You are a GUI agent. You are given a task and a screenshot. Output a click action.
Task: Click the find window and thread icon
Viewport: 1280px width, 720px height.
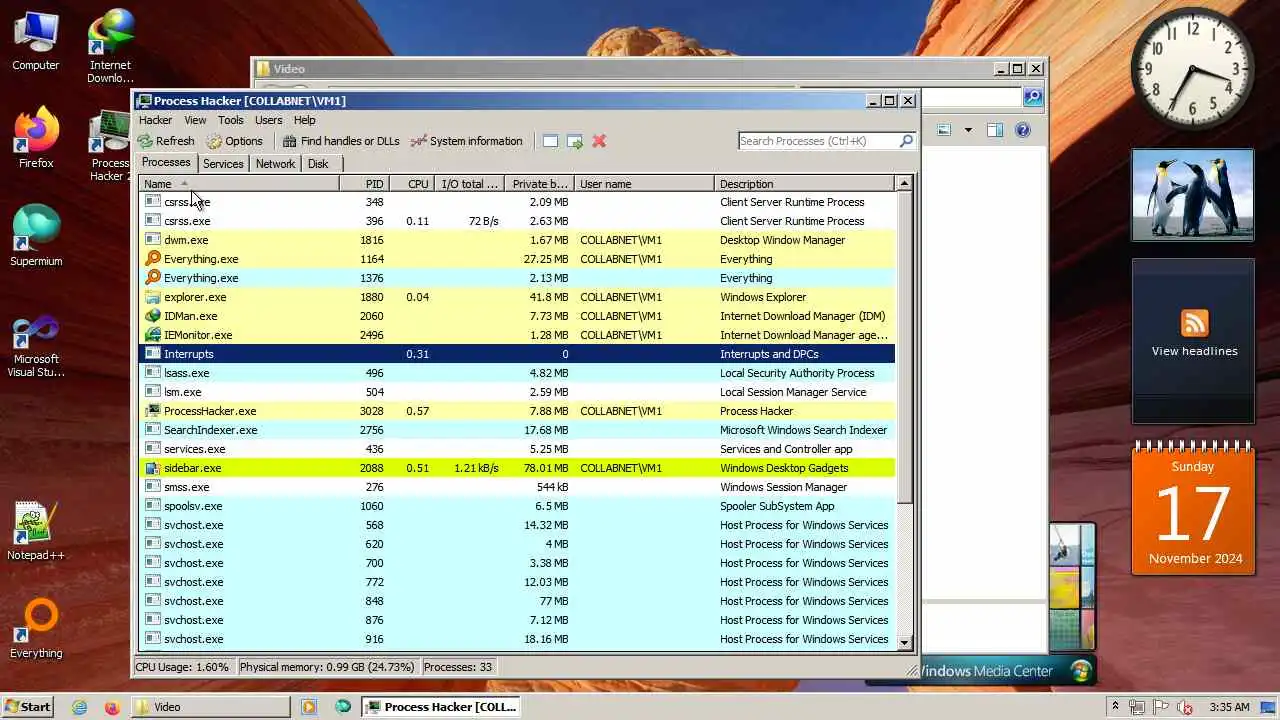click(x=575, y=141)
